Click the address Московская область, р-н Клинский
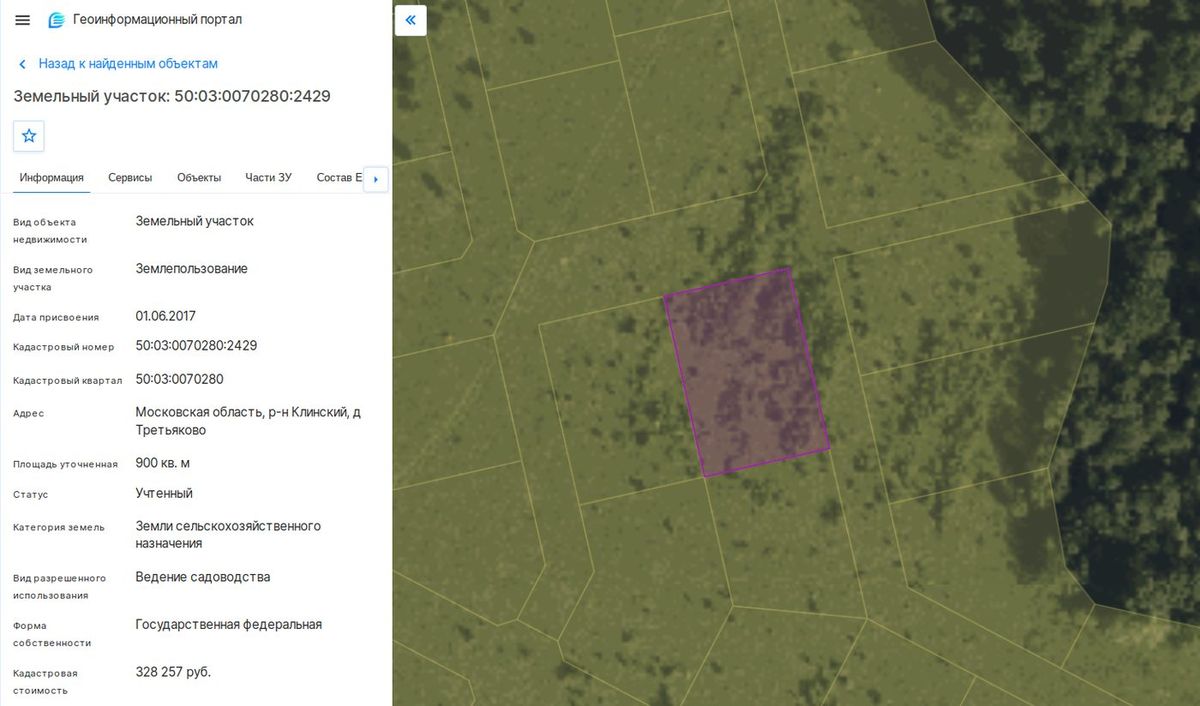Image resolution: width=1200 pixels, height=706 pixels. 248,421
